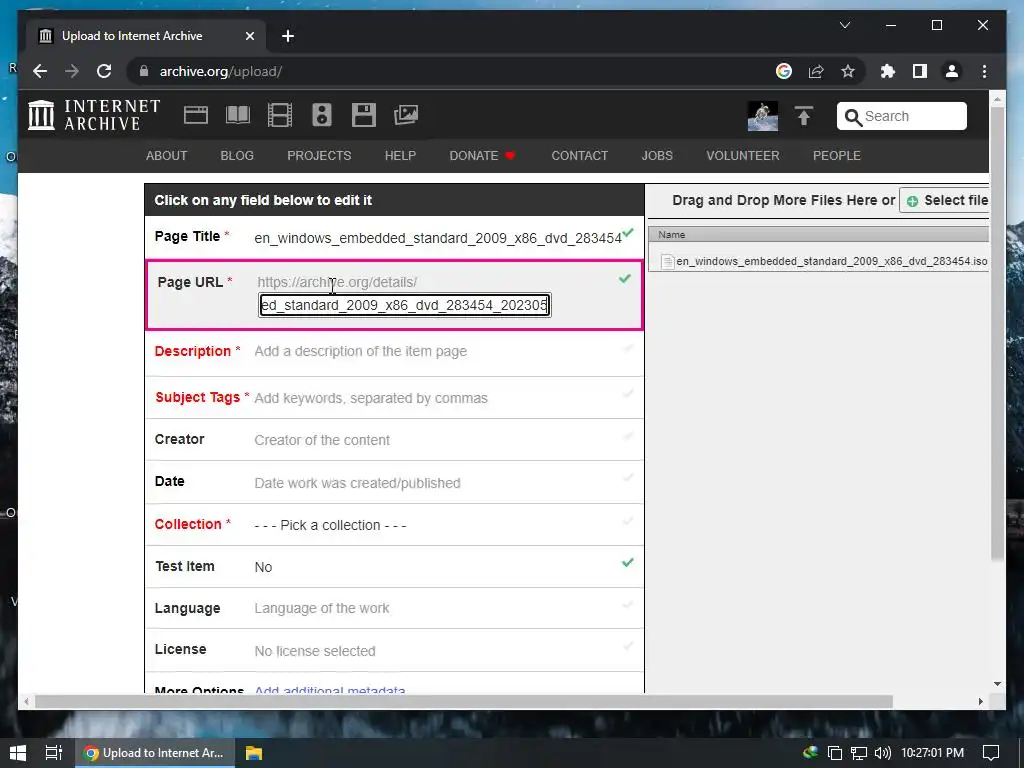Screen dimensions: 1024x768
Task: Close the Upload to Internet Archive tab
Action: click(x=249, y=36)
